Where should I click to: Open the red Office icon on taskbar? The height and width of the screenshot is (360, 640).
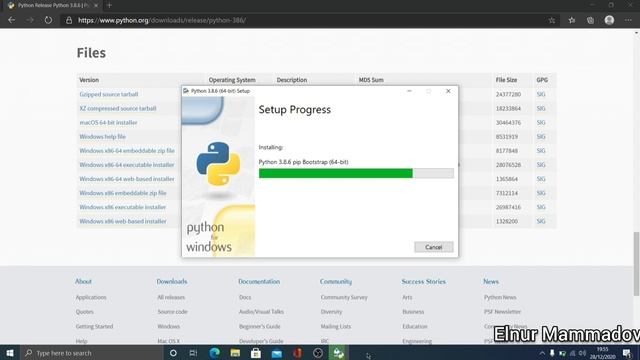coord(298,353)
